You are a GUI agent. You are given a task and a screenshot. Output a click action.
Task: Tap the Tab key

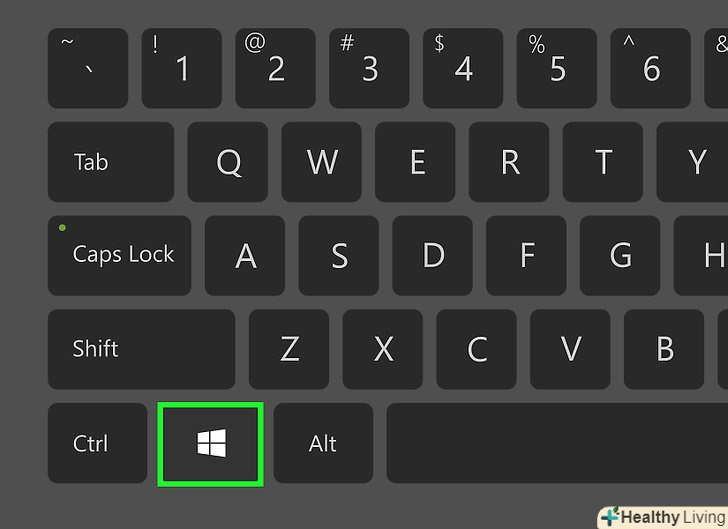coord(111,162)
